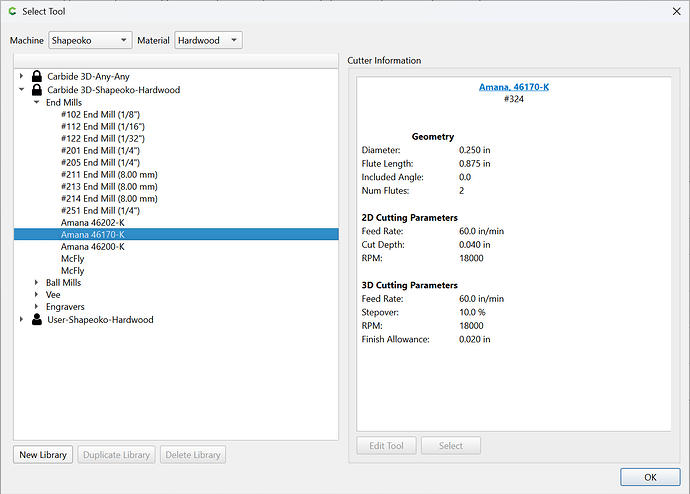The width and height of the screenshot is (690, 494).
Task: Click the 2D Cut Depth value 0.040 in
Action: coord(474,245)
